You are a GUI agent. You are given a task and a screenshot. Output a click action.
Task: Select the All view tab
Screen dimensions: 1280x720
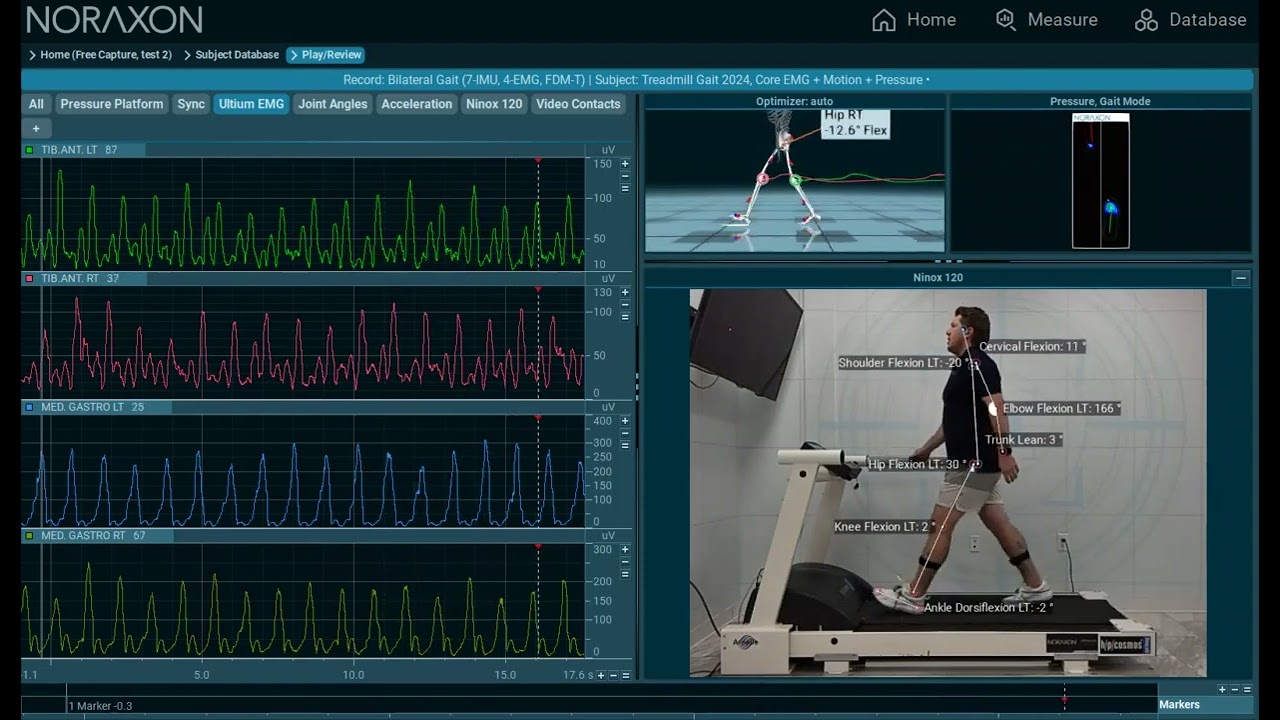(36, 104)
